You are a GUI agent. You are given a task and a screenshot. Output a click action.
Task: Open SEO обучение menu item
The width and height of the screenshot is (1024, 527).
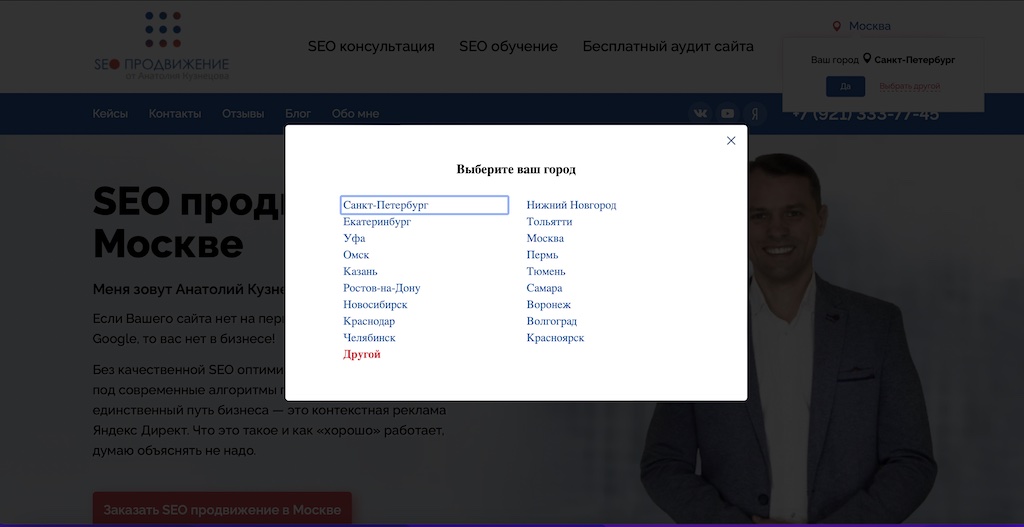click(x=508, y=46)
